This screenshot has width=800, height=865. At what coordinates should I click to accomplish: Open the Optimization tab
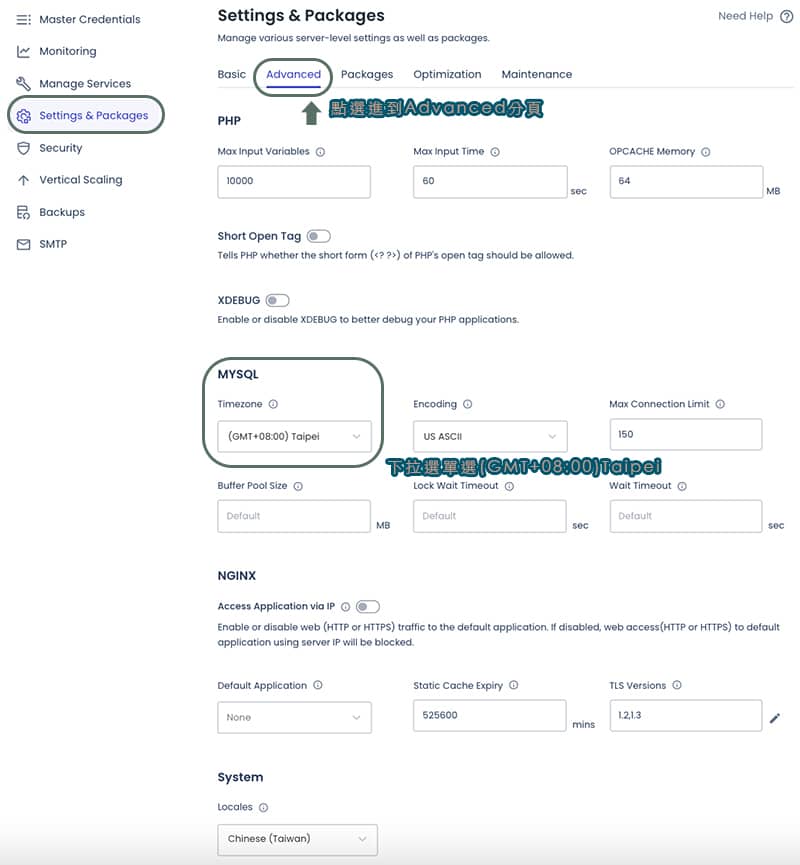447,74
